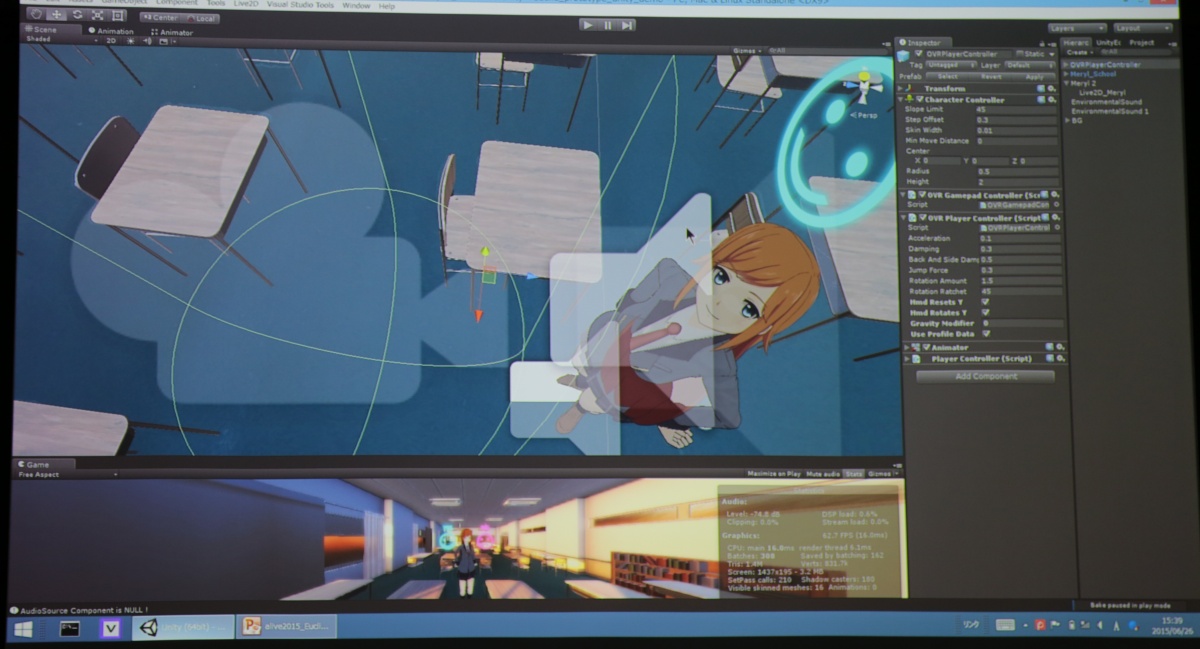Open the scene view Gizmos dropdown
Screen dimensions: 1200x649
(747, 50)
